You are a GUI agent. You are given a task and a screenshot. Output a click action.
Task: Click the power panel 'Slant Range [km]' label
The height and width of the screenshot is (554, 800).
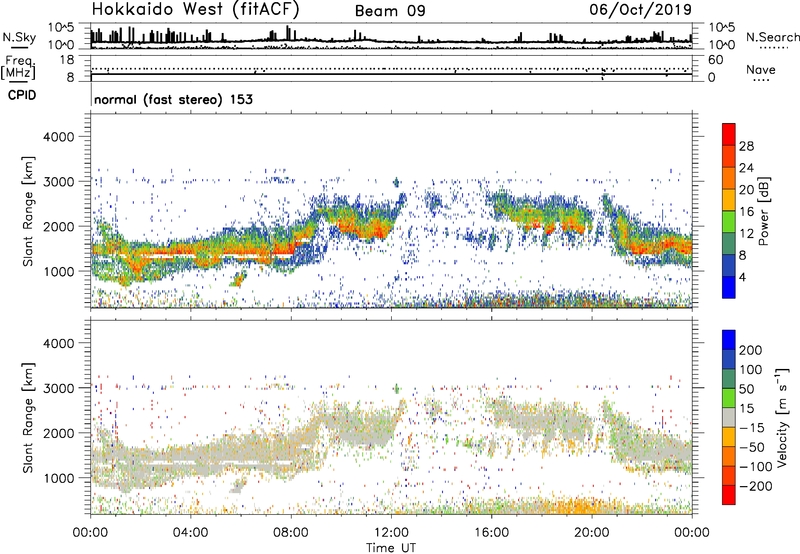point(28,211)
